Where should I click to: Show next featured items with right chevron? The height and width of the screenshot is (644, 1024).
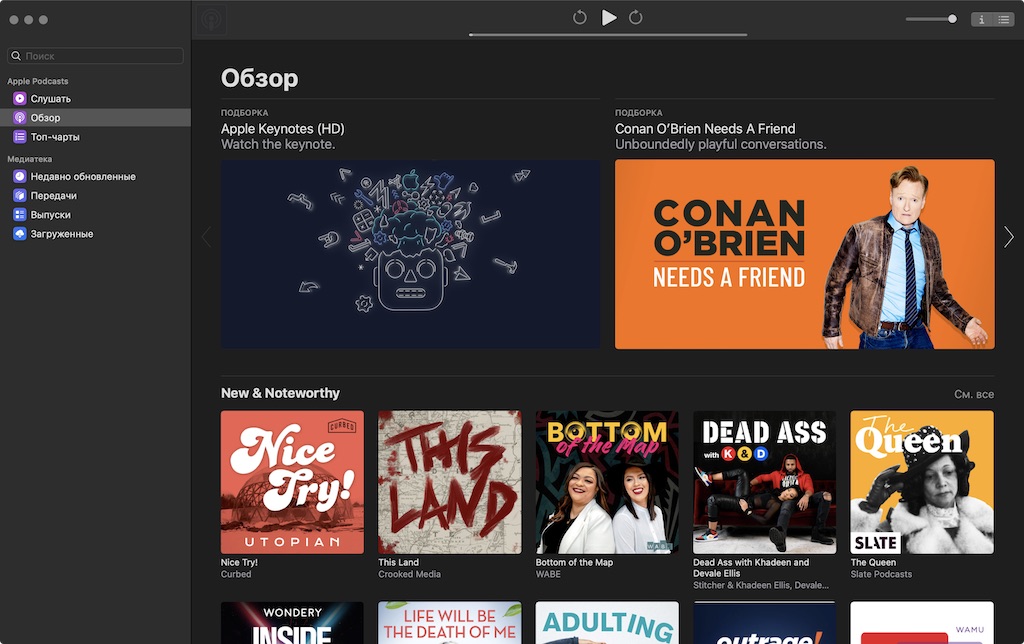[1009, 236]
